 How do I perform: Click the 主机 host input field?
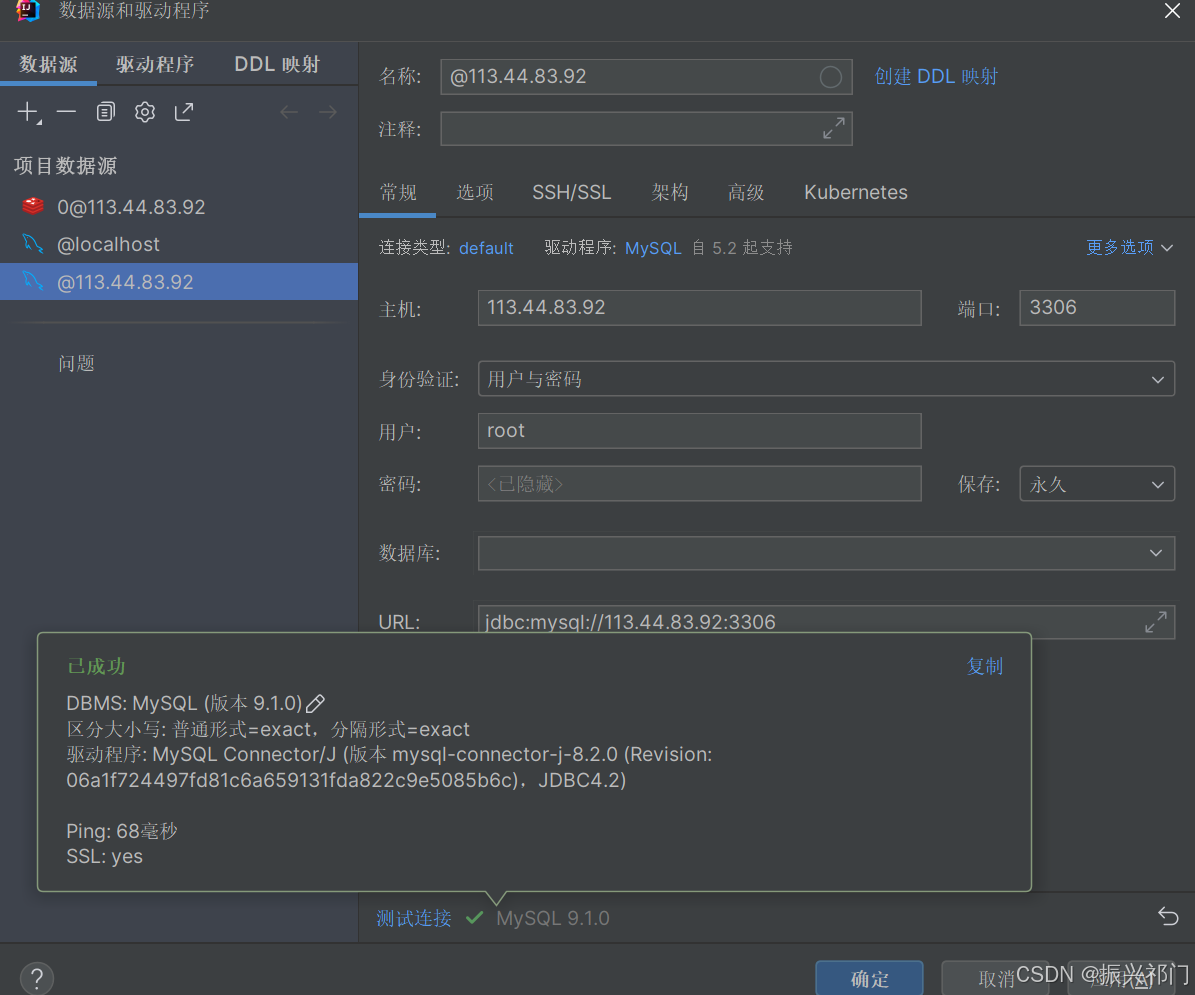pyautogui.click(x=700, y=308)
